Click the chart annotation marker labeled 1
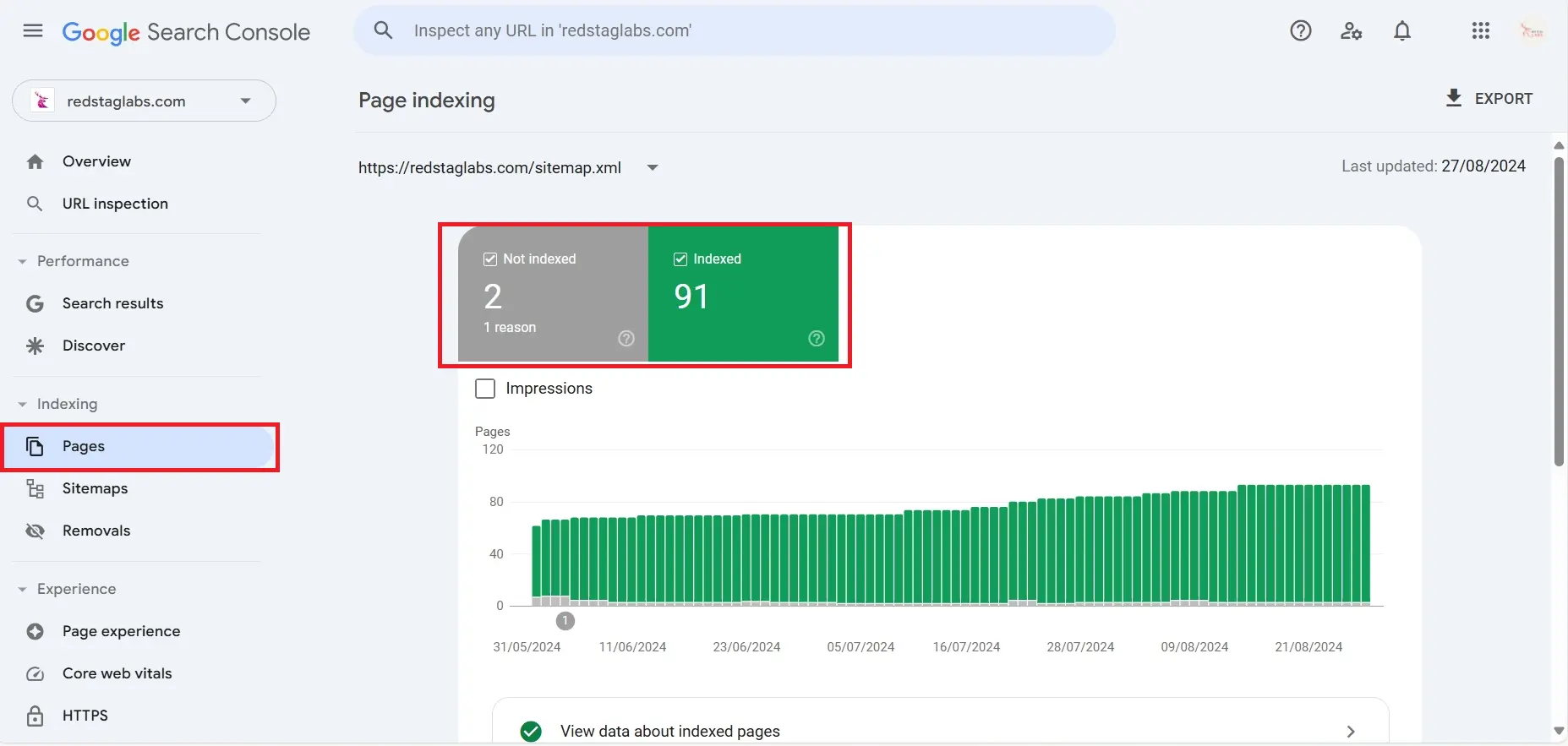 point(565,621)
